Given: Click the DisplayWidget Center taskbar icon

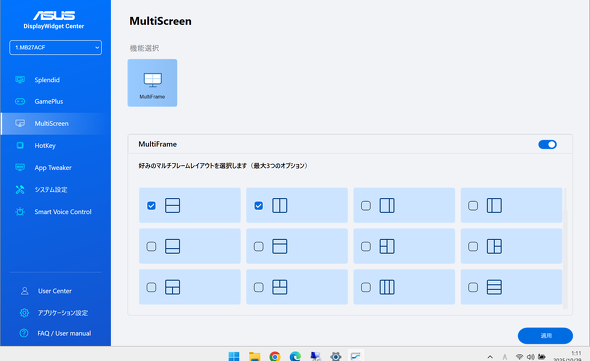Looking at the screenshot, I should pyautogui.click(x=356, y=356).
